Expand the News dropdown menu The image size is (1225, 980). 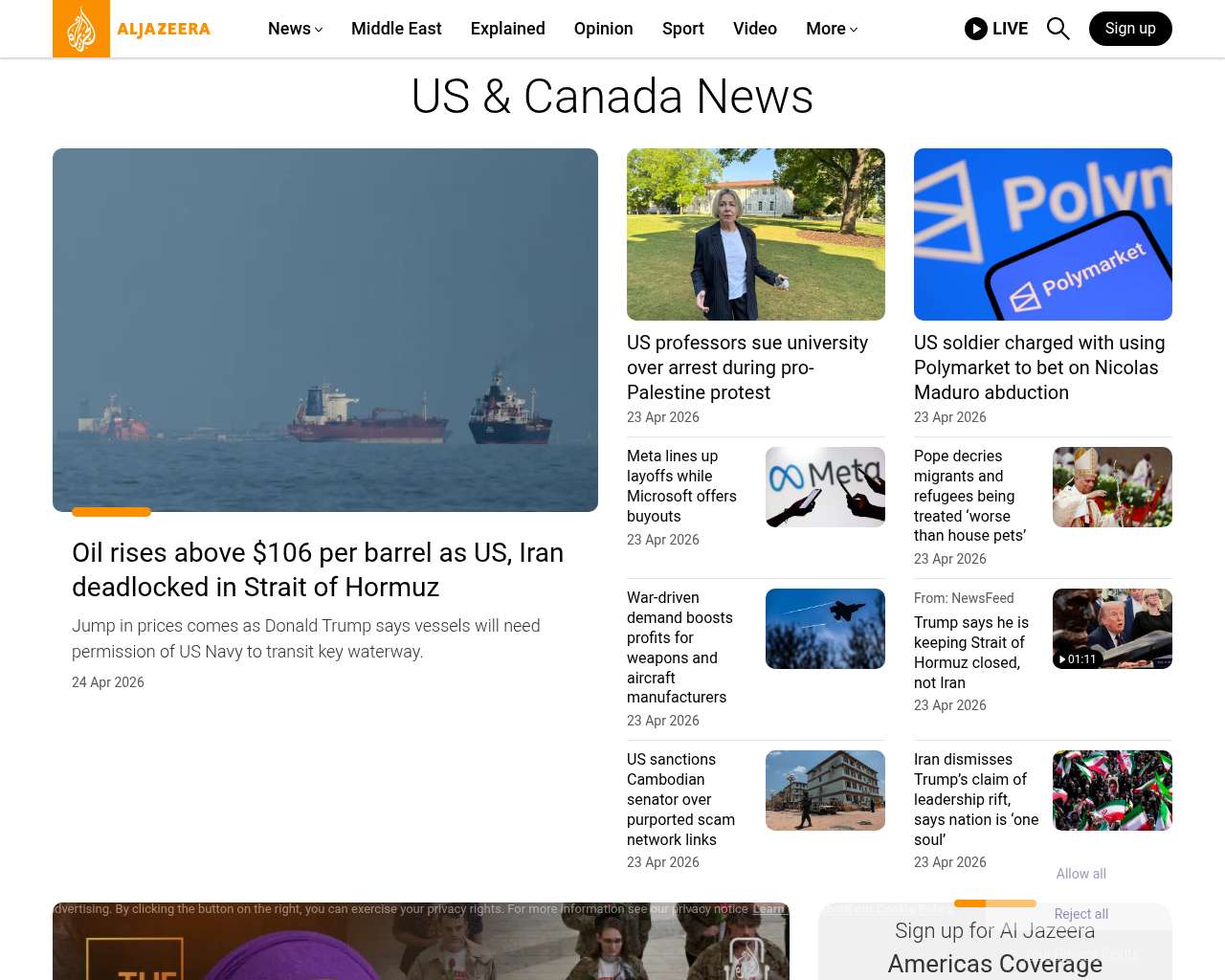click(295, 29)
